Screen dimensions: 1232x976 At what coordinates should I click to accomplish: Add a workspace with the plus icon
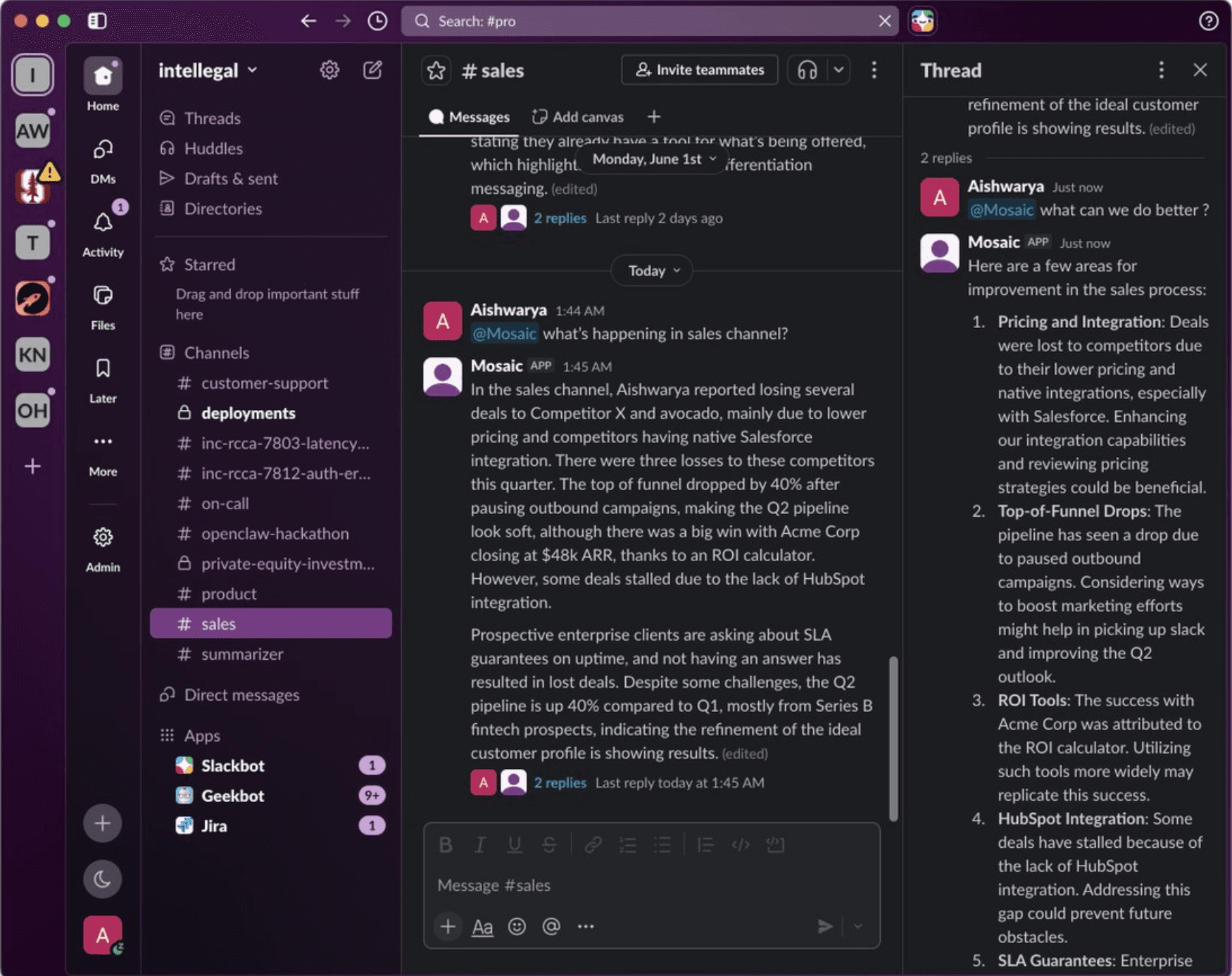(32, 466)
